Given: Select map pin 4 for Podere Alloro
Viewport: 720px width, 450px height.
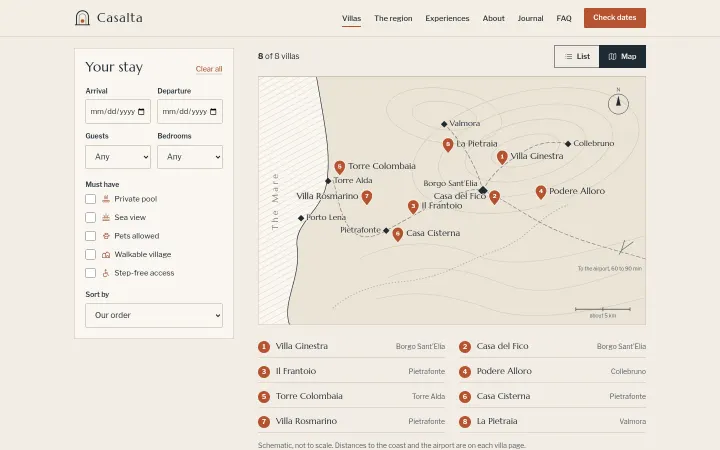Looking at the screenshot, I should (540, 192).
